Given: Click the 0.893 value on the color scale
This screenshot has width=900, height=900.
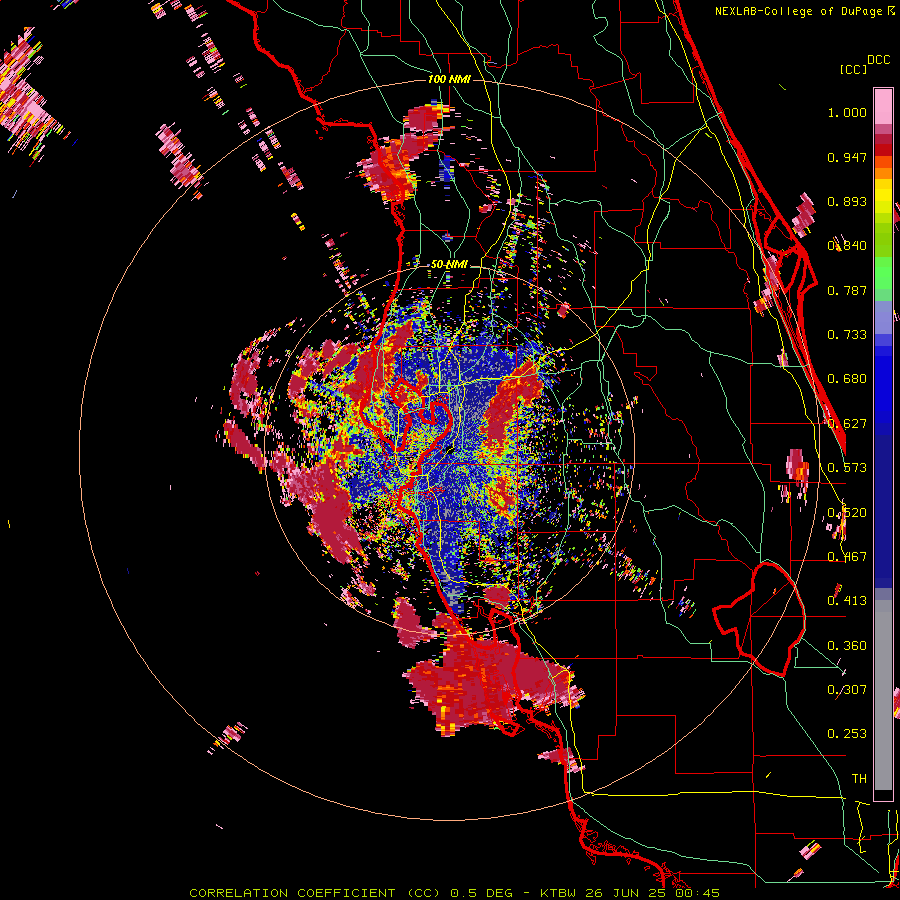Looking at the screenshot, I should coord(847,201).
